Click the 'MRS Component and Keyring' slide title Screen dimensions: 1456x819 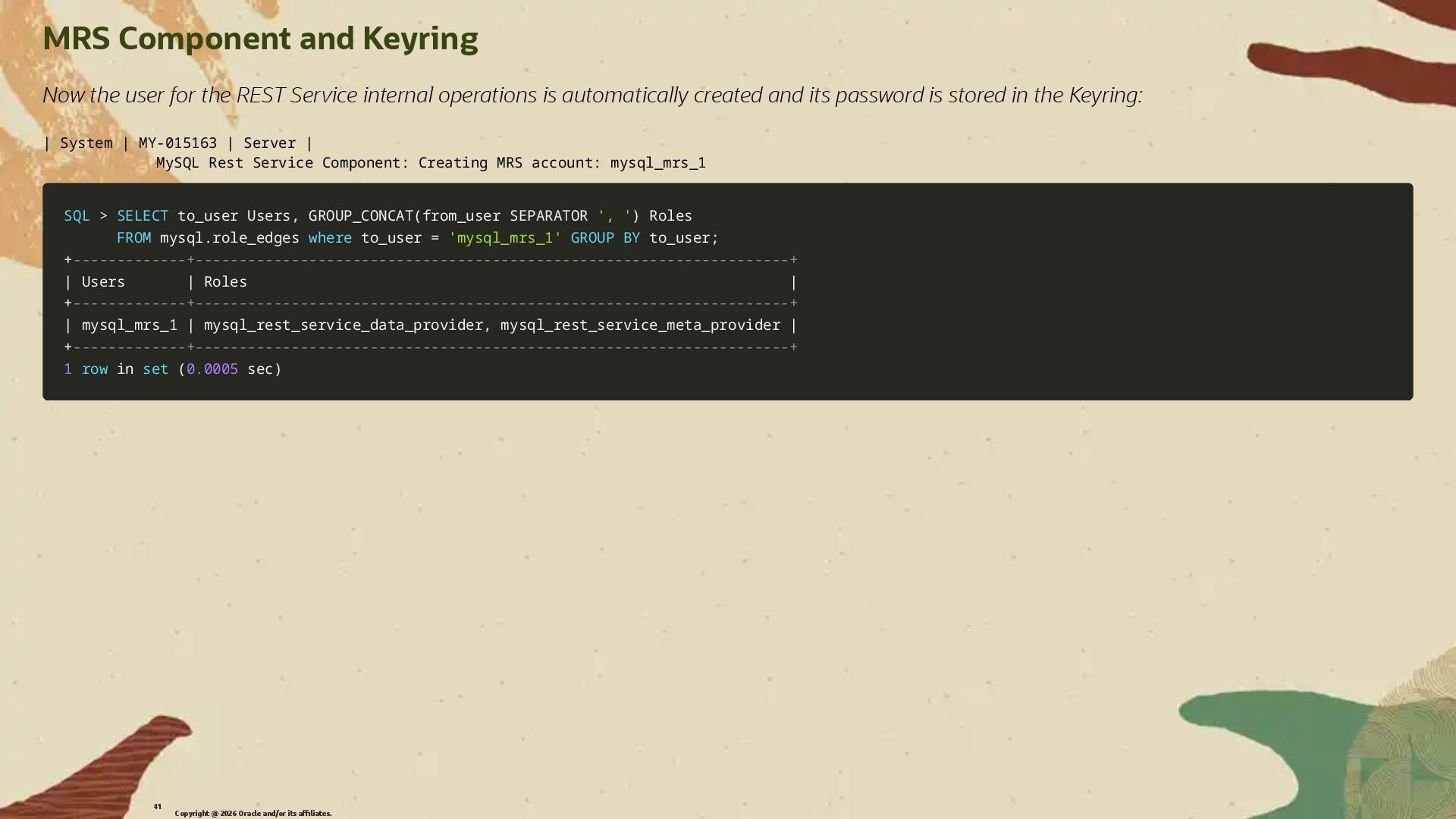click(x=260, y=39)
